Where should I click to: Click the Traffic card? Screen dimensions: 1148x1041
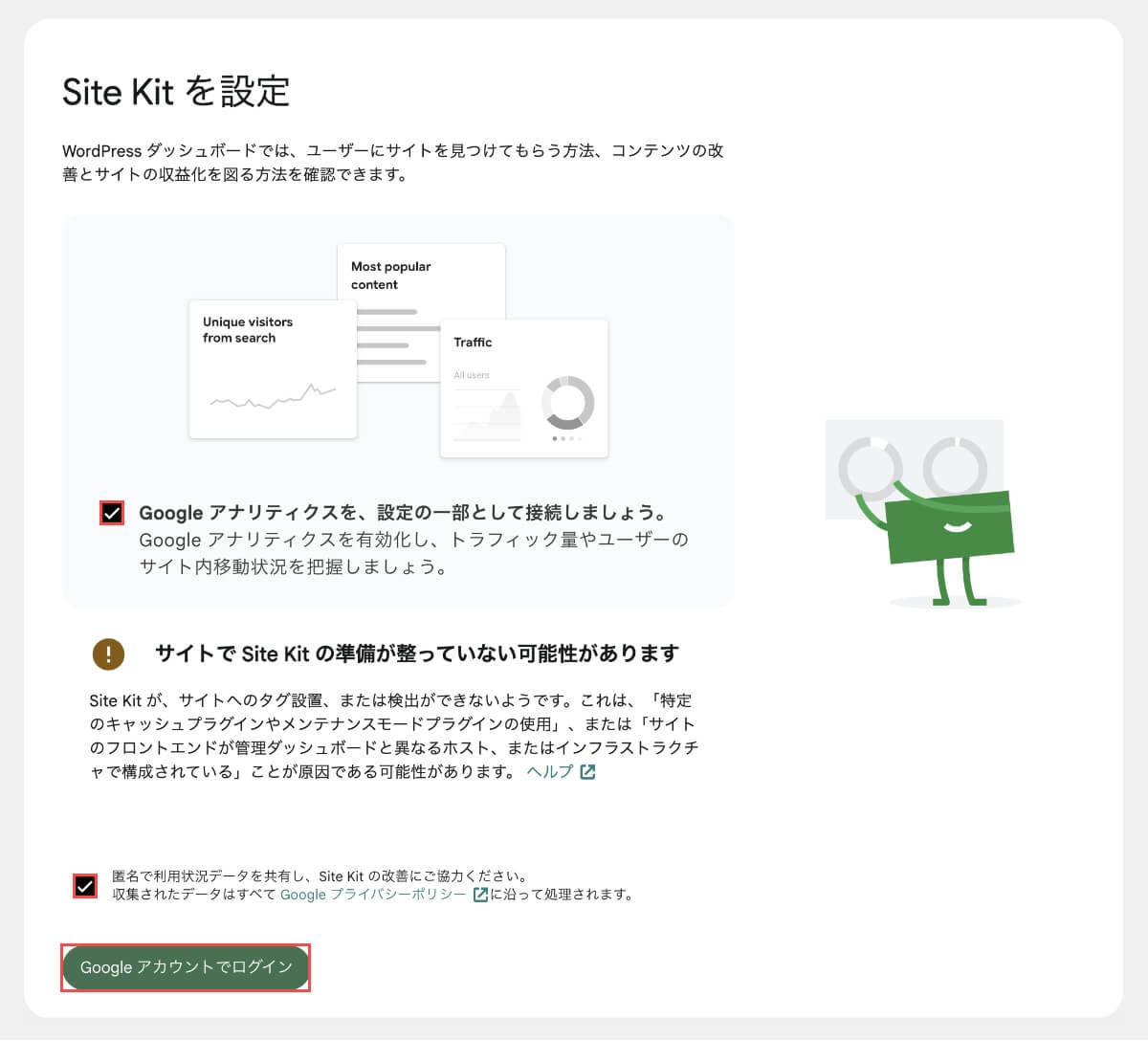524,388
